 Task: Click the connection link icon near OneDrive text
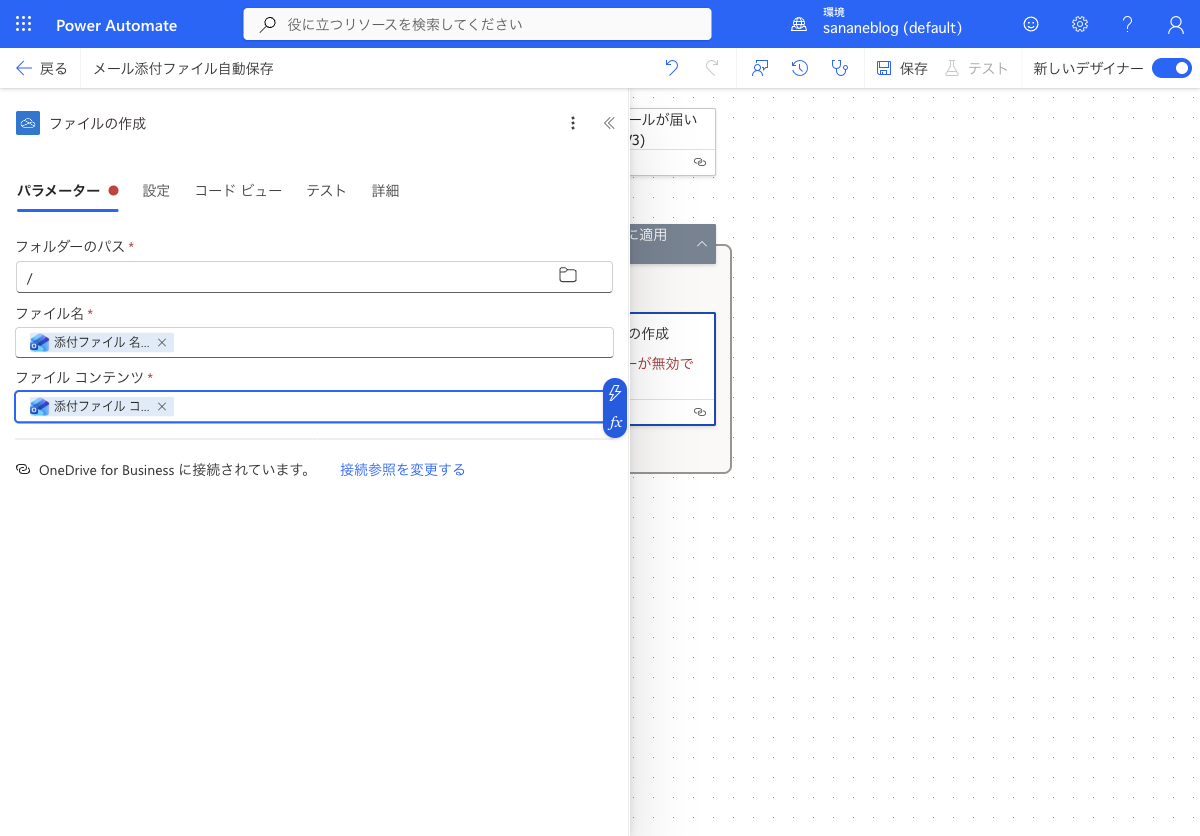click(23, 469)
